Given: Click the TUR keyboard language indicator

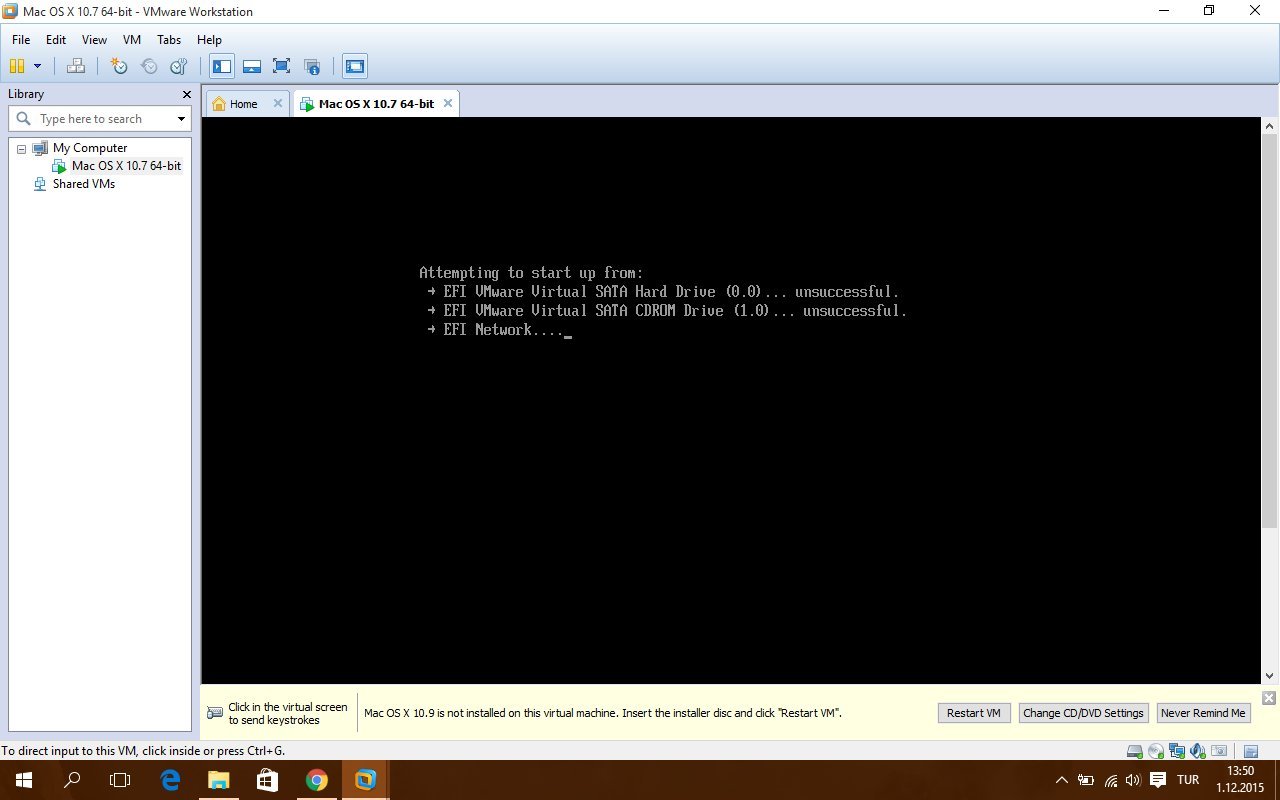Looking at the screenshot, I should (1188, 780).
